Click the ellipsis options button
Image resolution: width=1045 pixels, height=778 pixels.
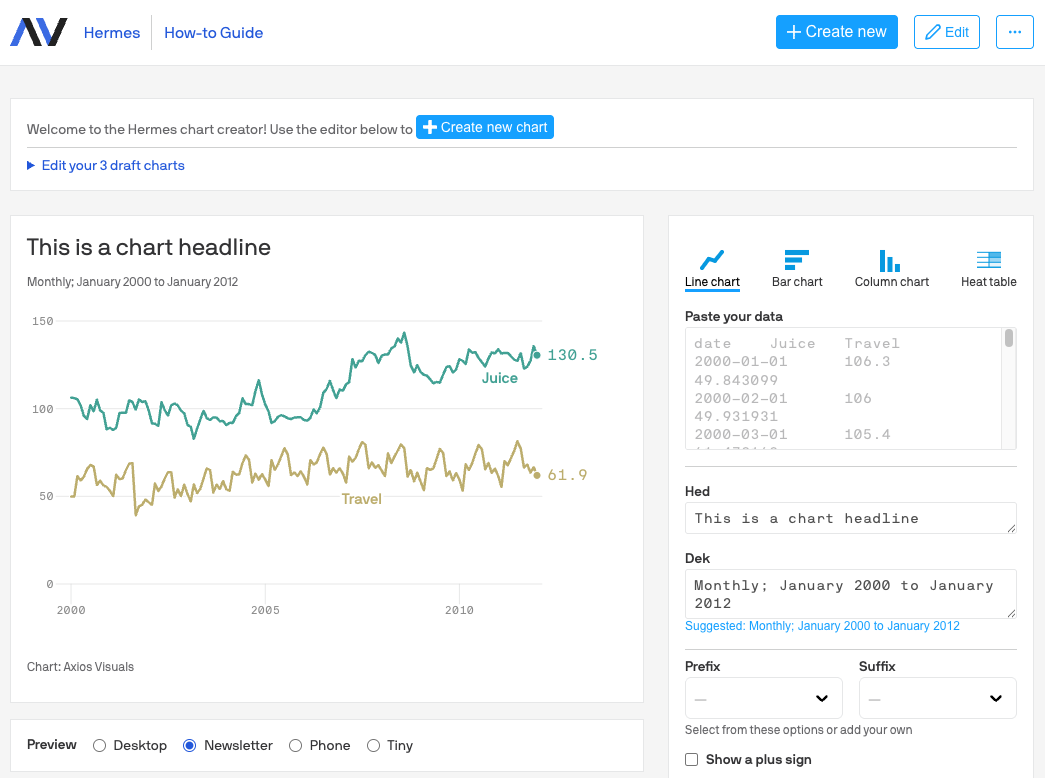pos(1014,31)
